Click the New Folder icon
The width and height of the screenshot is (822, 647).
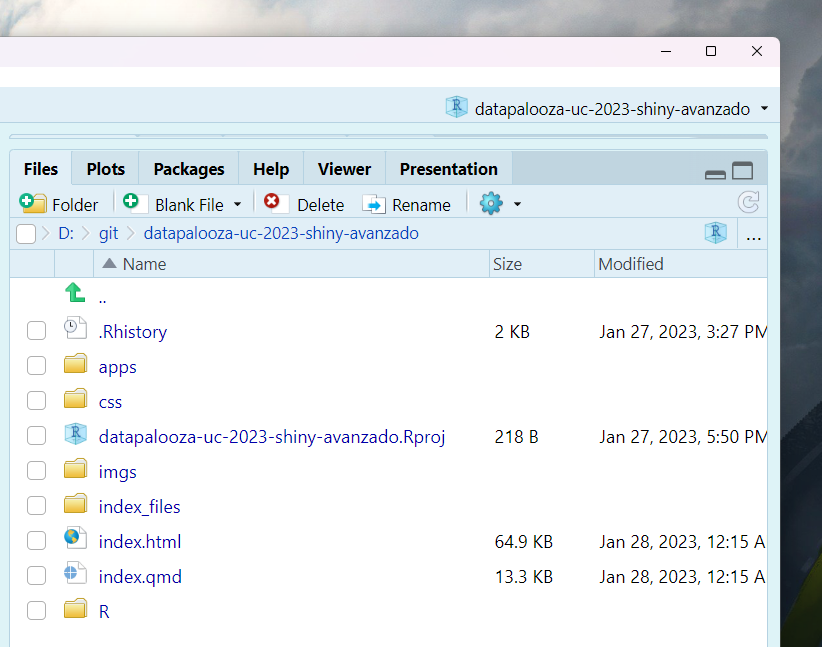click(x=34, y=203)
